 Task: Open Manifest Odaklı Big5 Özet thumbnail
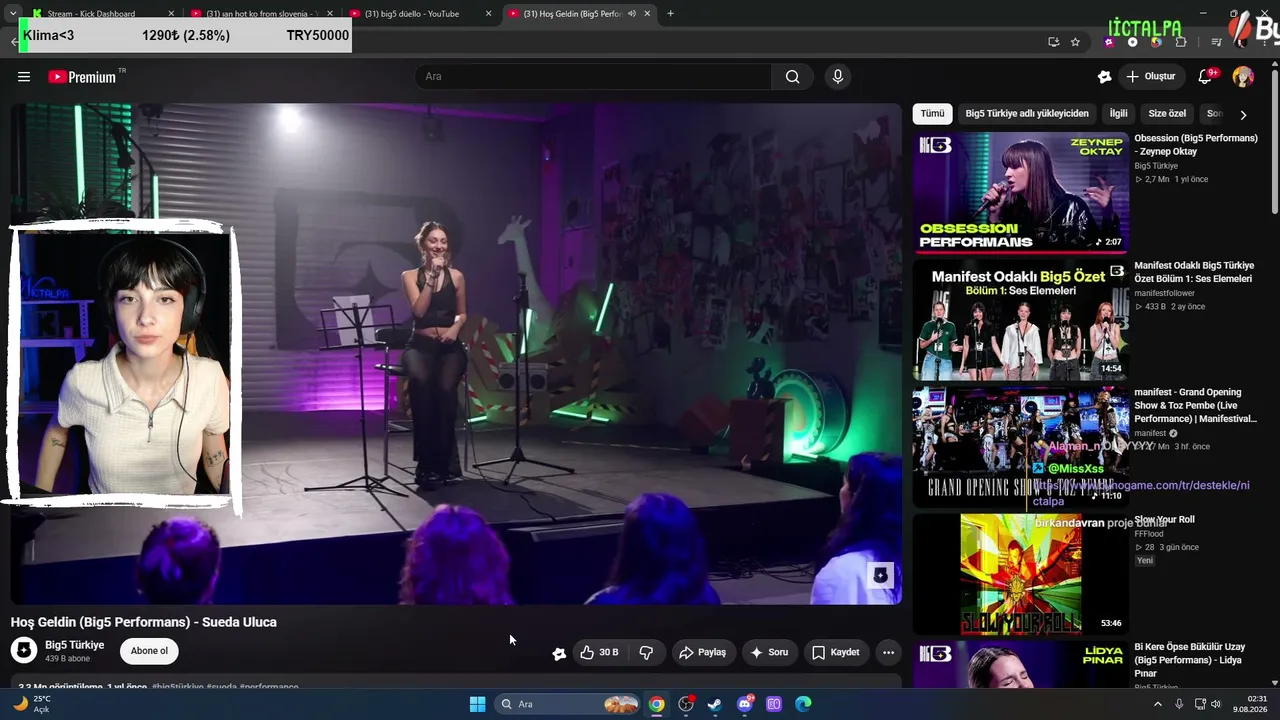tap(1020, 320)
